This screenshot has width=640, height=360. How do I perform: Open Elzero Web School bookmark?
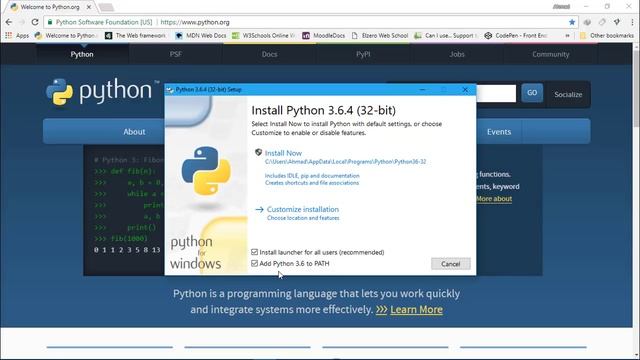click(x=380, y=36)
